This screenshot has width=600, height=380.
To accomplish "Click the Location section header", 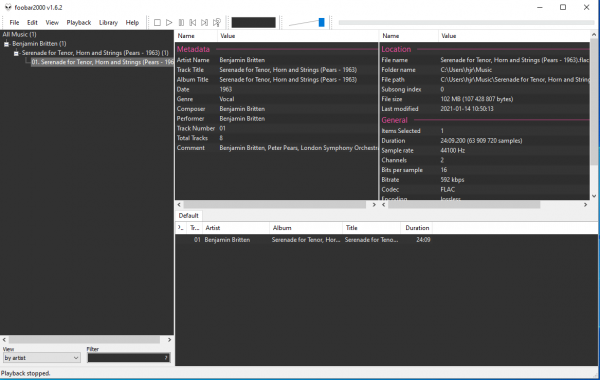I will point(396,49).
